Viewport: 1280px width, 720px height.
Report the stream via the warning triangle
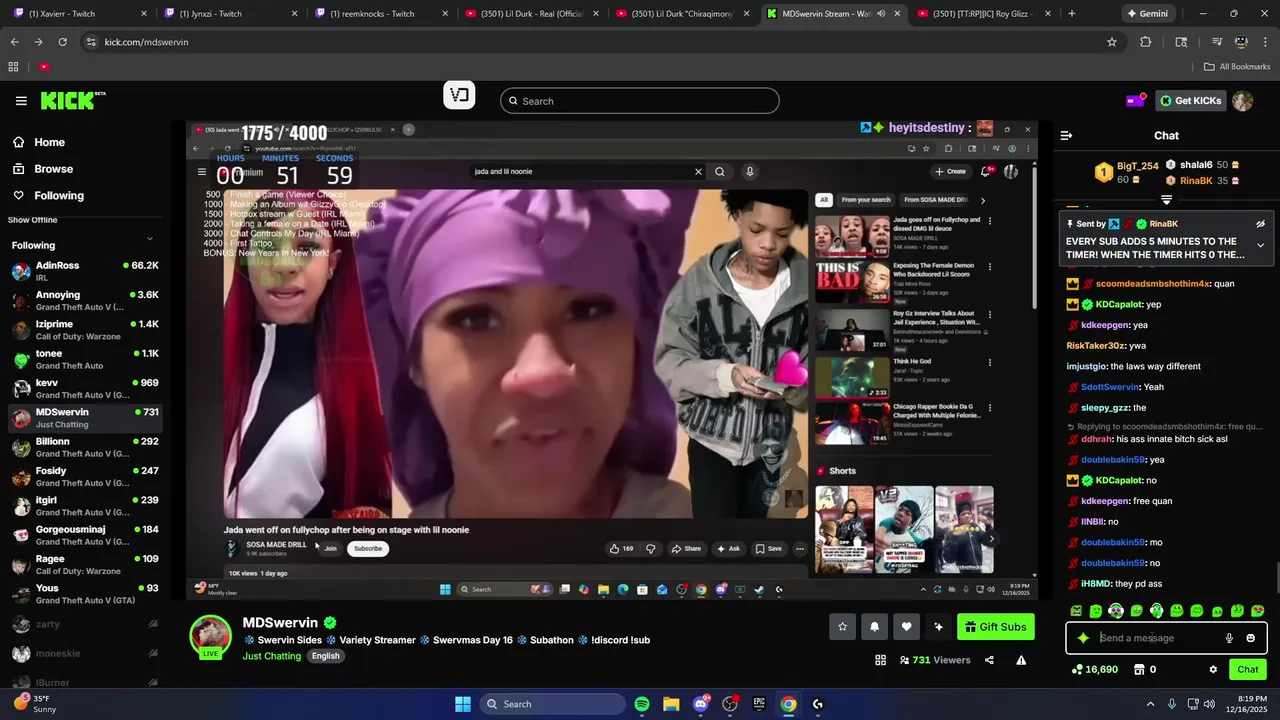point(1021,660)
